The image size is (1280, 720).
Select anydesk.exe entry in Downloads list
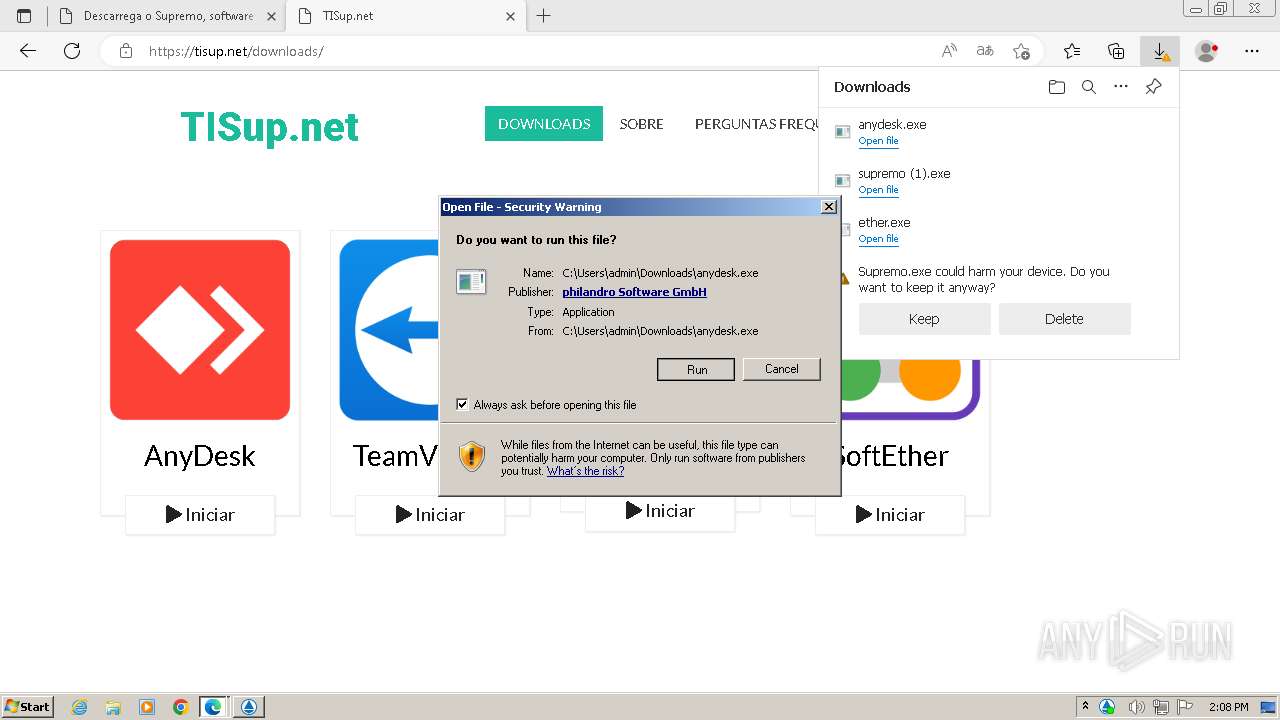(x=998, y=132)
